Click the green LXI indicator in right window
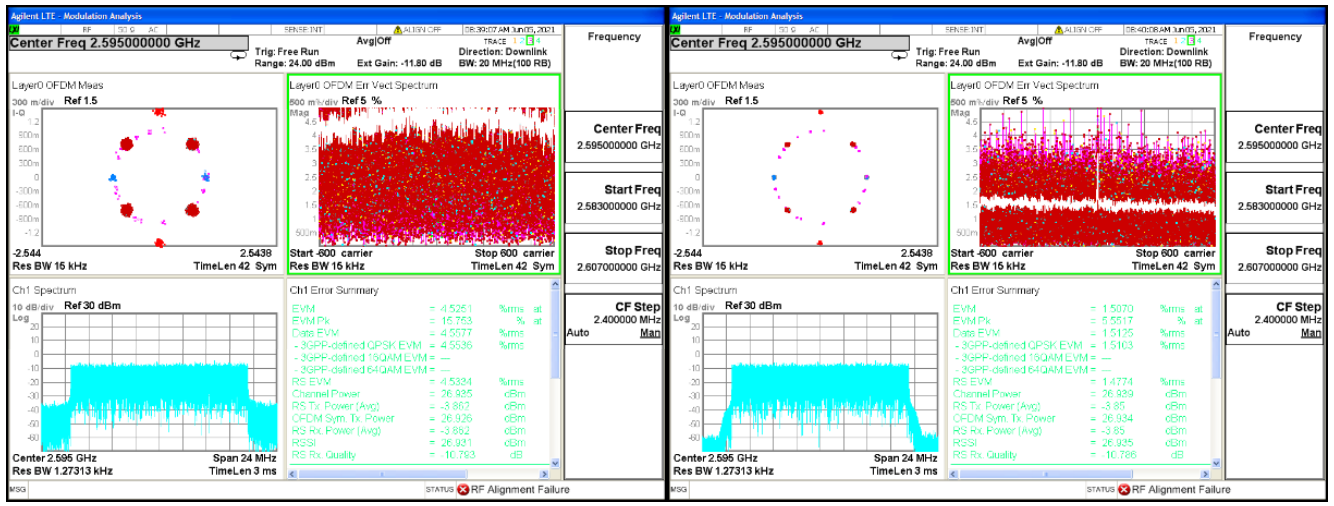Screen dimensions: 1334x506 tap(675, 30)
